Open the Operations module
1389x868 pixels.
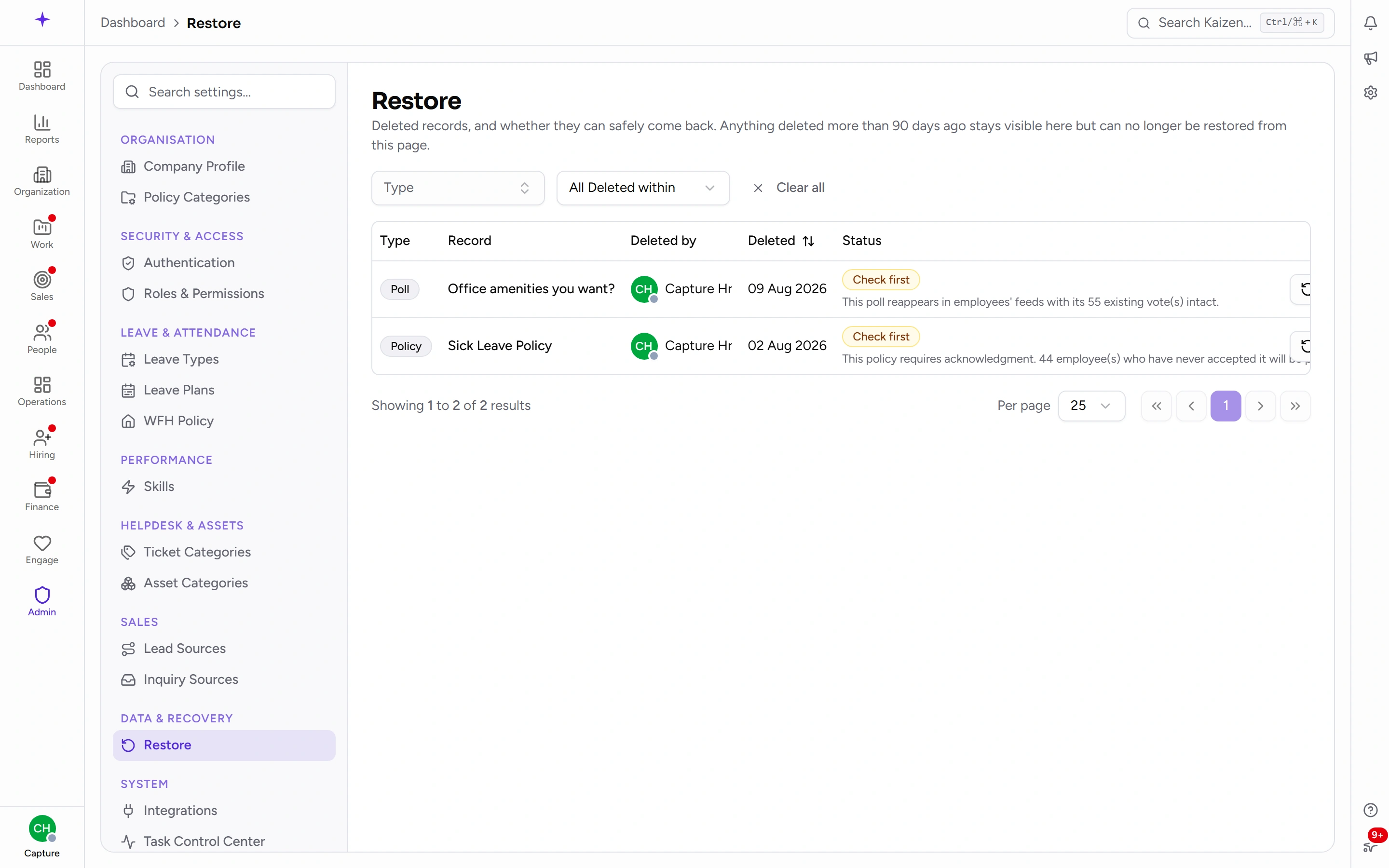42,392
